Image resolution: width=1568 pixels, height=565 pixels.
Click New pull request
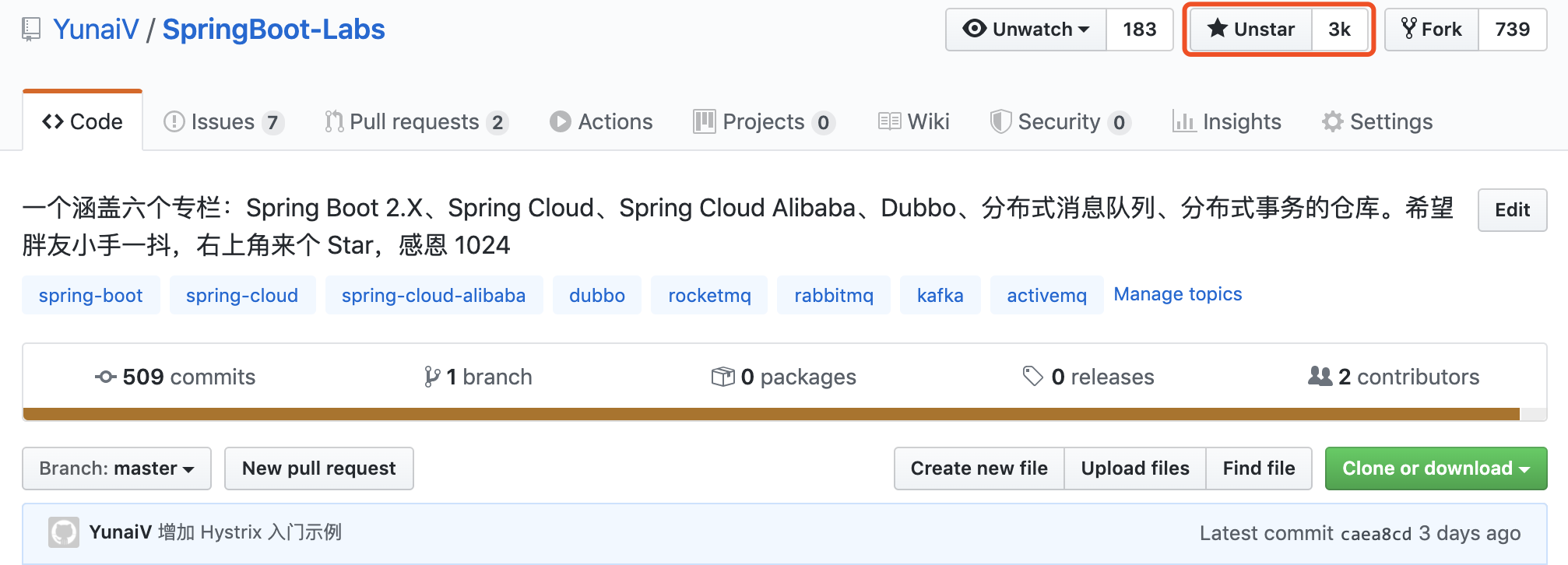click(x=319, y=468)
